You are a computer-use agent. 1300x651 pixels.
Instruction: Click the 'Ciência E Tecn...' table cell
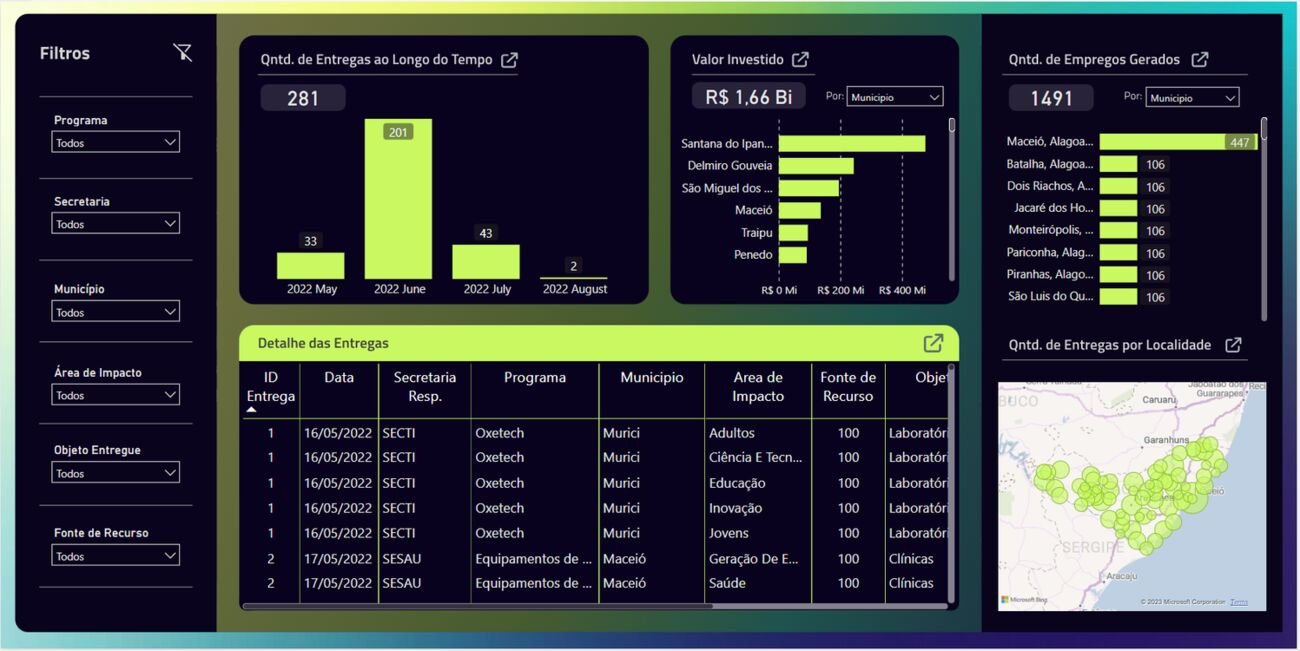[755, 457]
